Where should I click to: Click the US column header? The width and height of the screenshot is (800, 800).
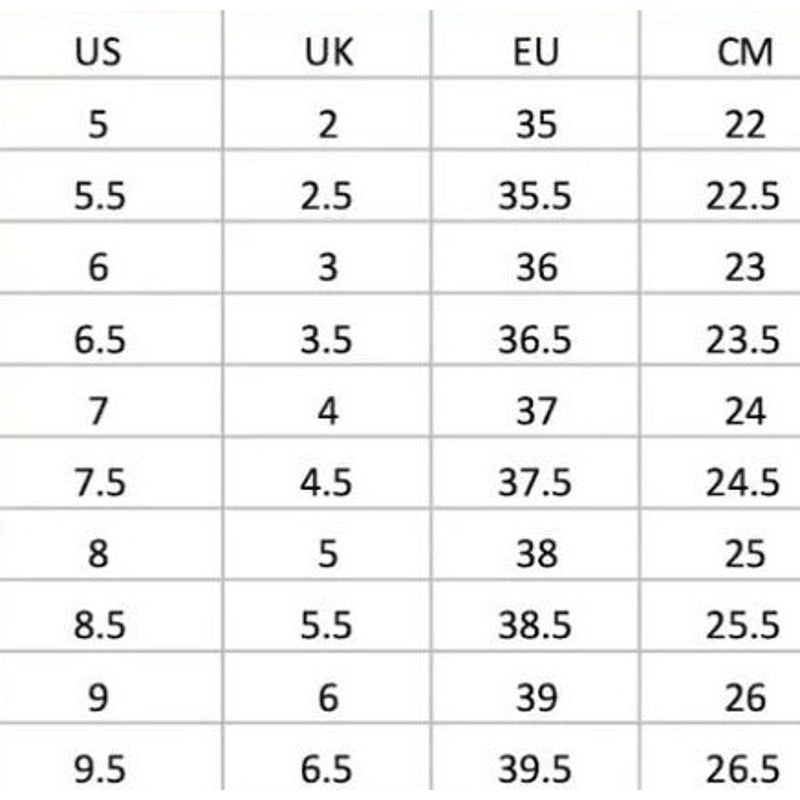click(x=98, y=53)
